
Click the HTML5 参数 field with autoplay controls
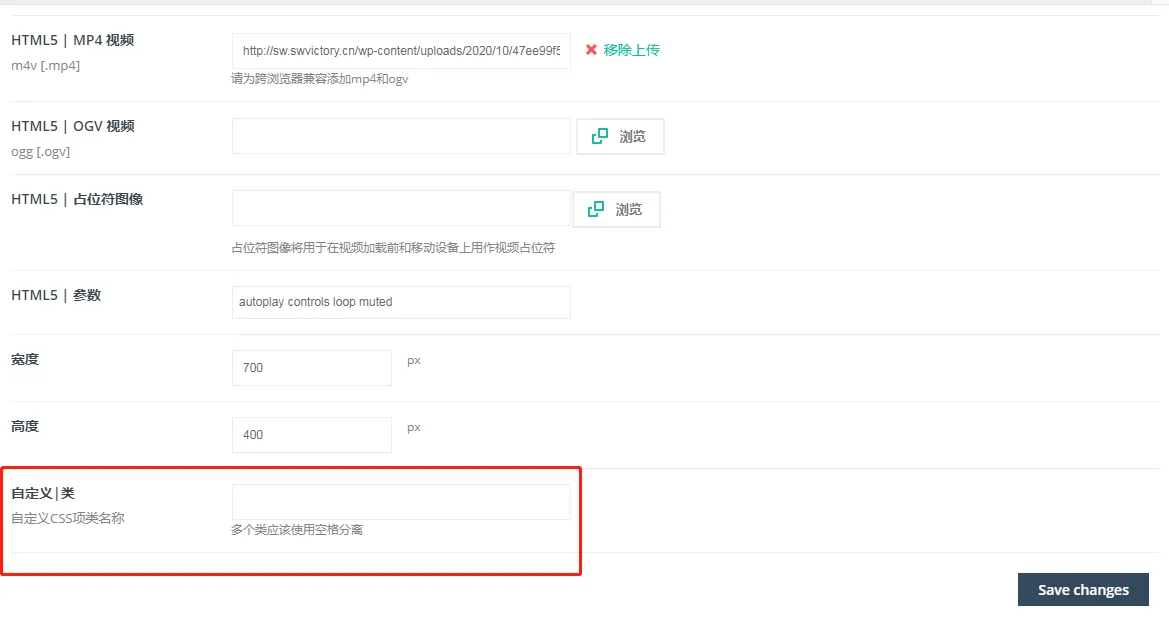pyautogui.click(x=401, y=302)
